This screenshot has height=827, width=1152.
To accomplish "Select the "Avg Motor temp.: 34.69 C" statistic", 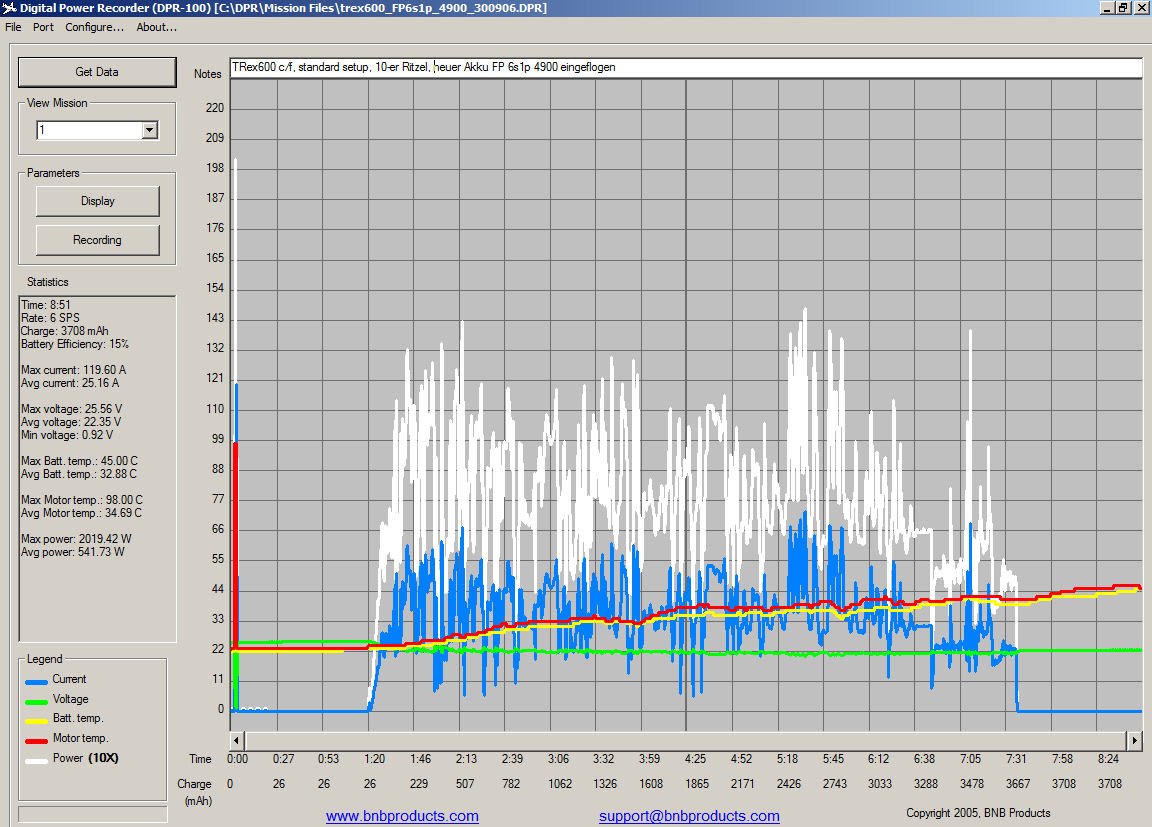I will (x=82, y=513).
